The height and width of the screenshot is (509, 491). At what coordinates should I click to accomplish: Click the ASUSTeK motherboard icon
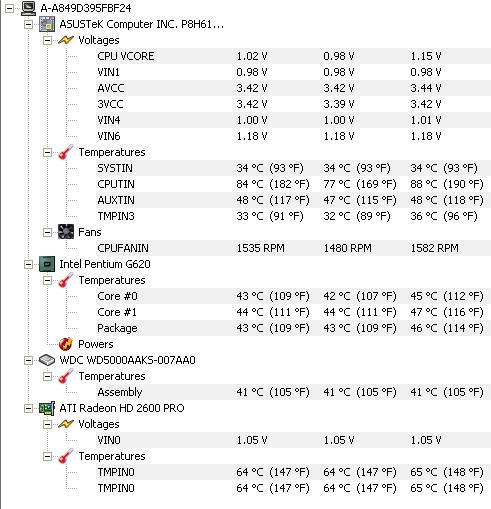[x=47, y=24]
